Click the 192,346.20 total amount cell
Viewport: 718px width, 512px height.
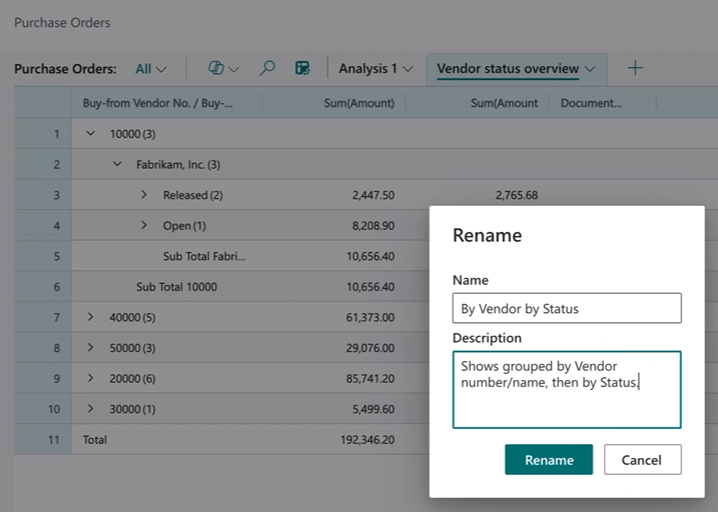point(367,440)
